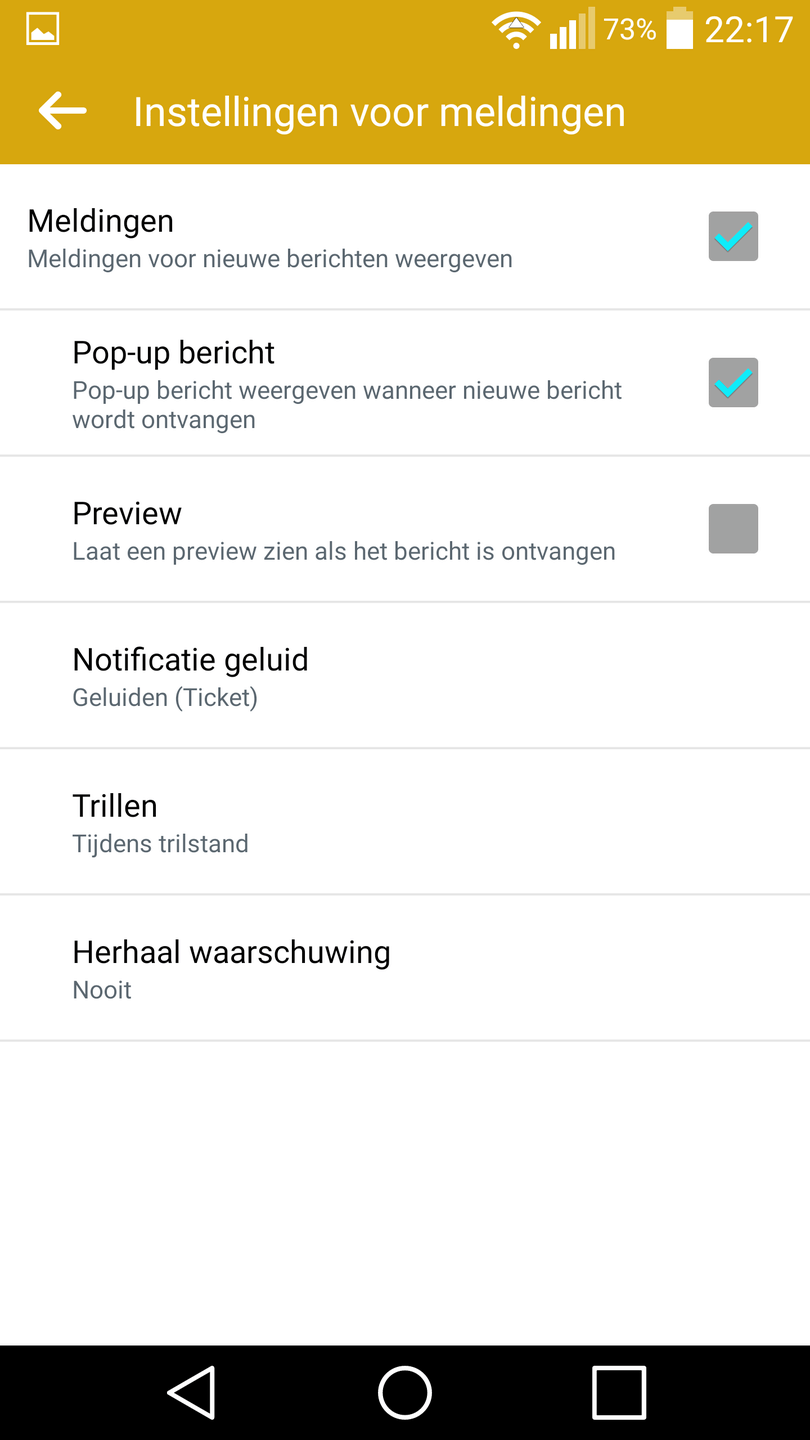The height and width of the screenshot is (1440, 810).
Task: Tap the back arrow in header
Action: pos(62,111)
